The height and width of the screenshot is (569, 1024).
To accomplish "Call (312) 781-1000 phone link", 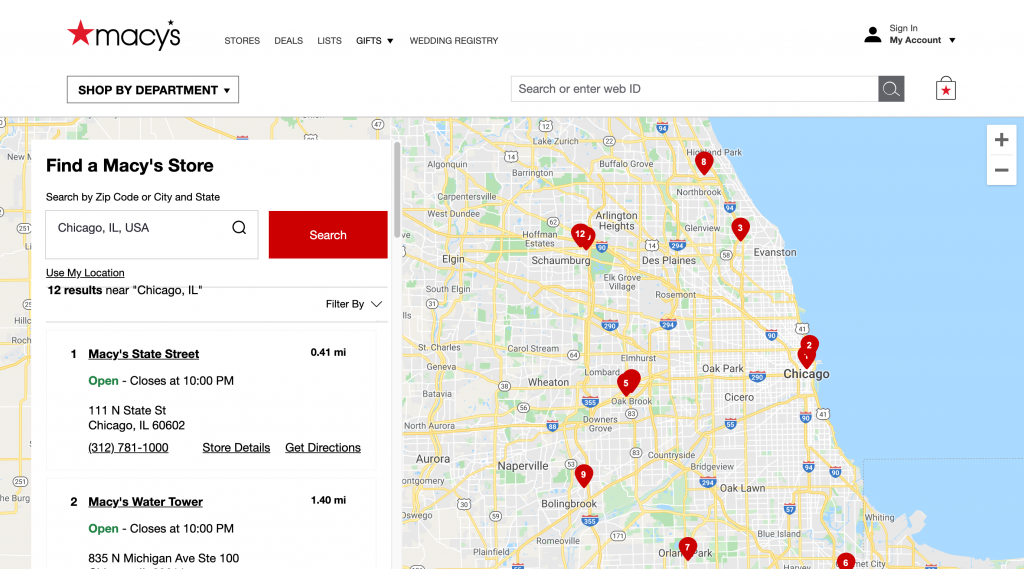I will point(128,447).
